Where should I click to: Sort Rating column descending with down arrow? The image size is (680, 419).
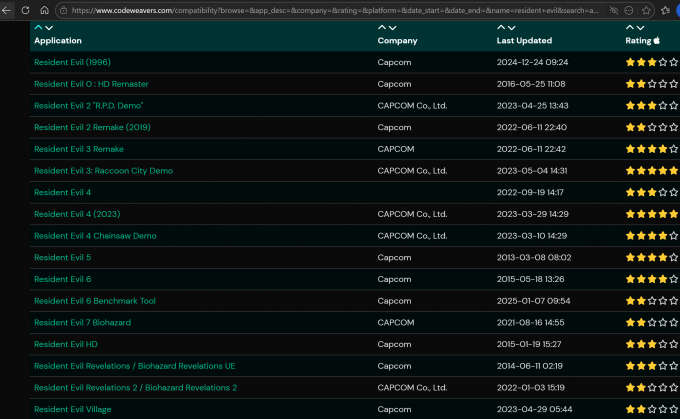641,27
